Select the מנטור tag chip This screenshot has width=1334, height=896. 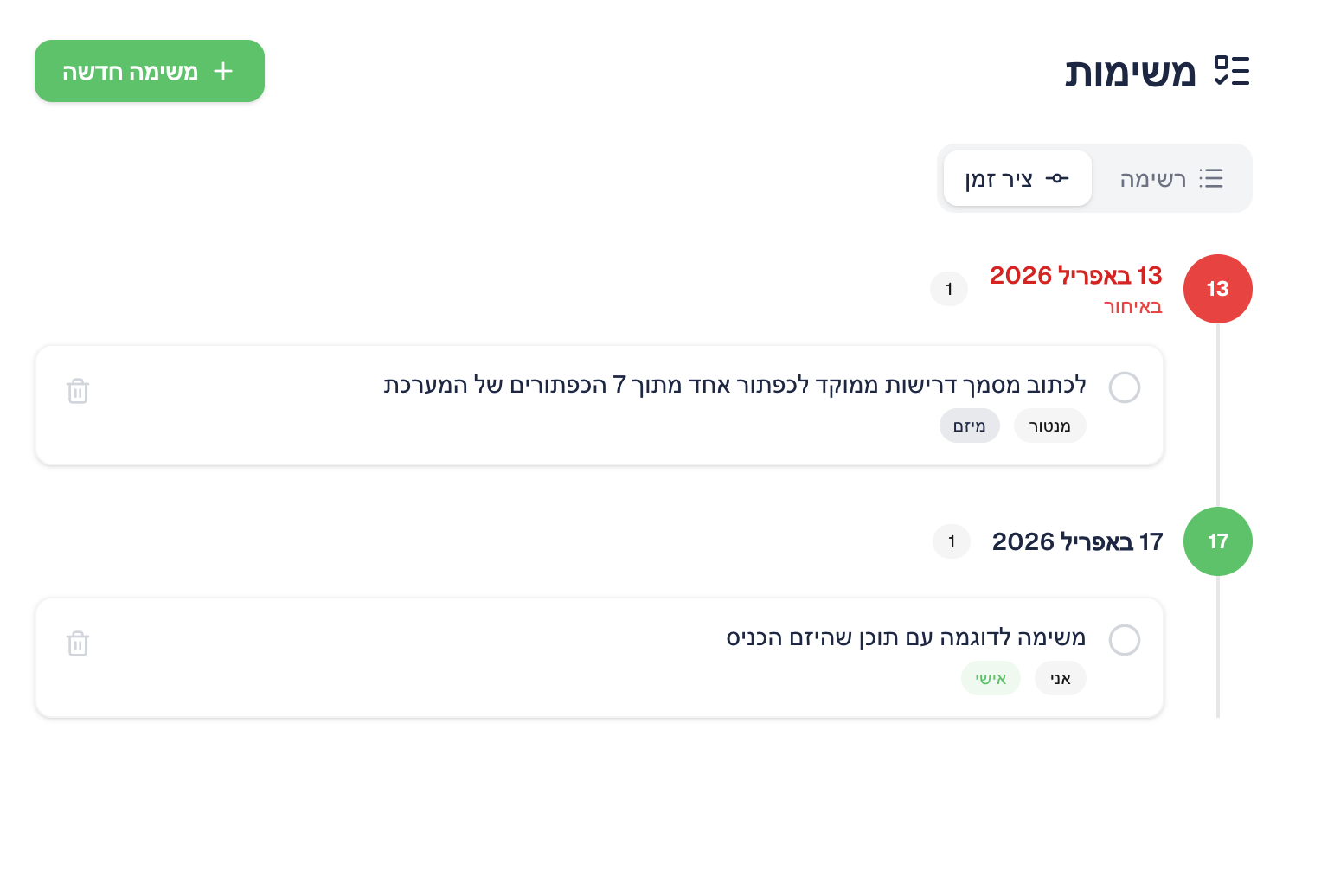point(1049,426)
